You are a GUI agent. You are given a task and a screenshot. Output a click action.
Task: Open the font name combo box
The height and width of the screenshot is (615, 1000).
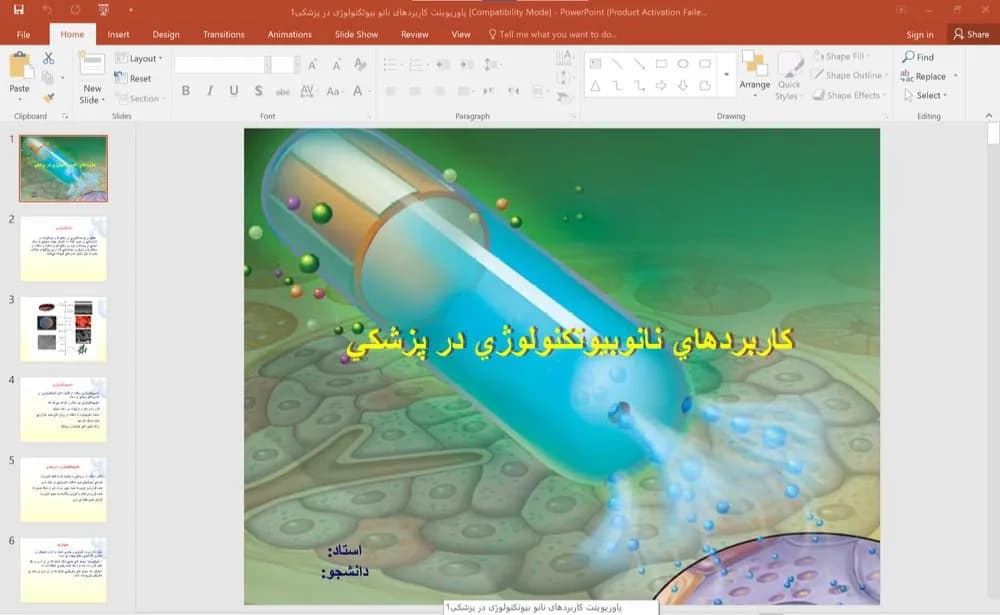tap(222, 64)
